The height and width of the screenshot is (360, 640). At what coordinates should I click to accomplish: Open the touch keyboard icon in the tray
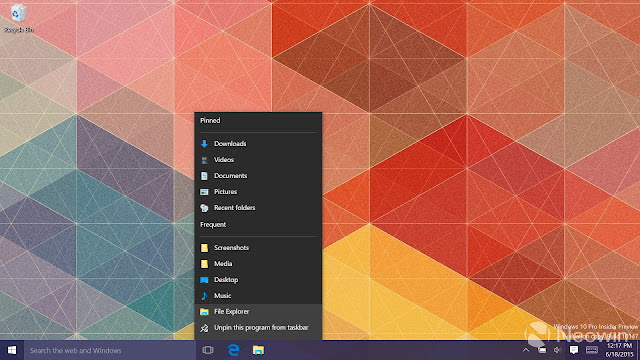pos(592,350)
